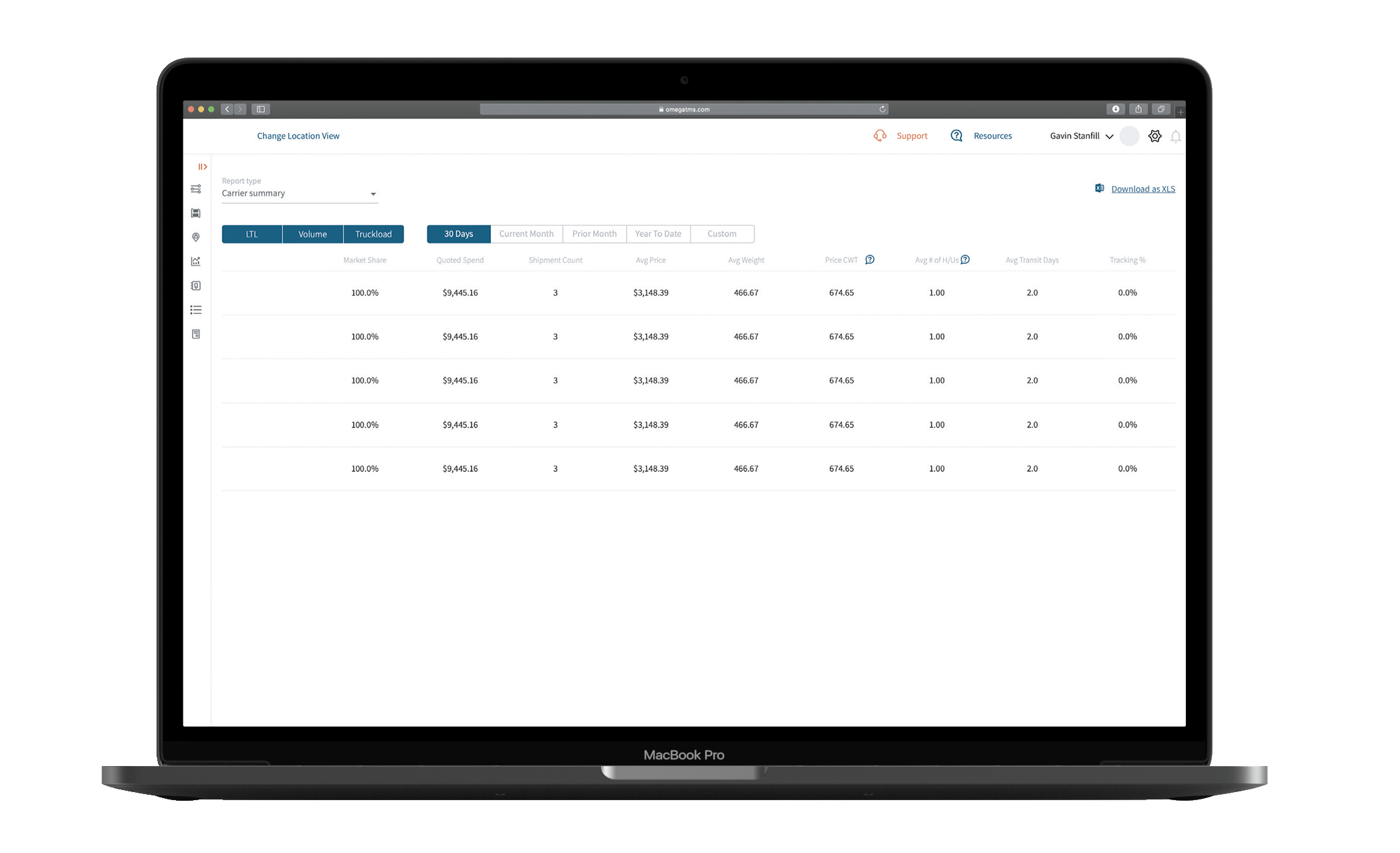Open a new tab with plus icon
Viewport: 1400px width, 853px height.
(1181, 111)
